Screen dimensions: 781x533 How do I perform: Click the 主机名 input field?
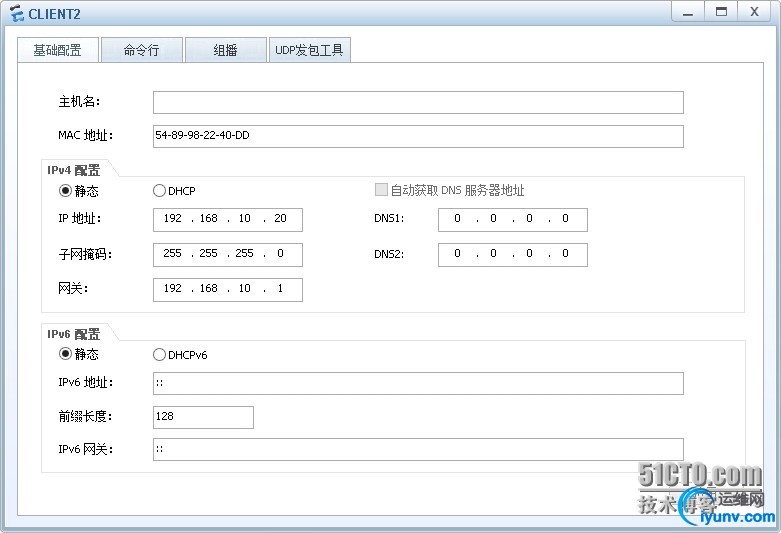click(x=418, y=102)
